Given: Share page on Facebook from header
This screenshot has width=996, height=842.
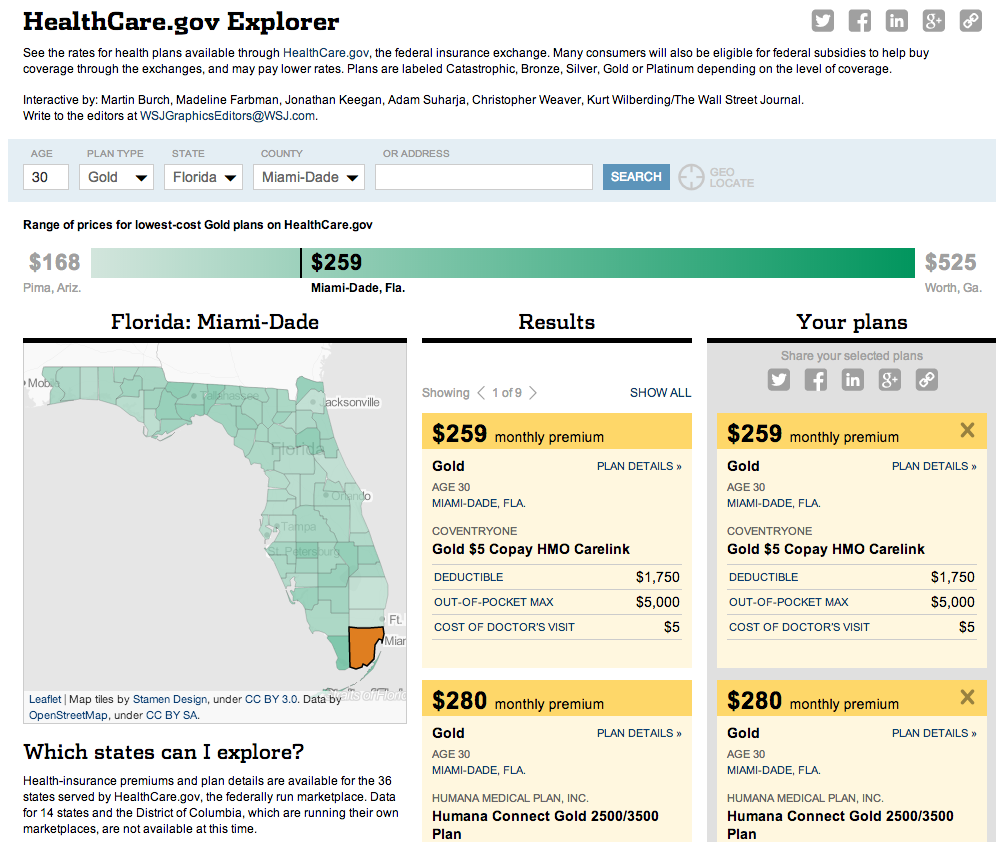Looking at the screenshot, I should (x=859, y=21).
